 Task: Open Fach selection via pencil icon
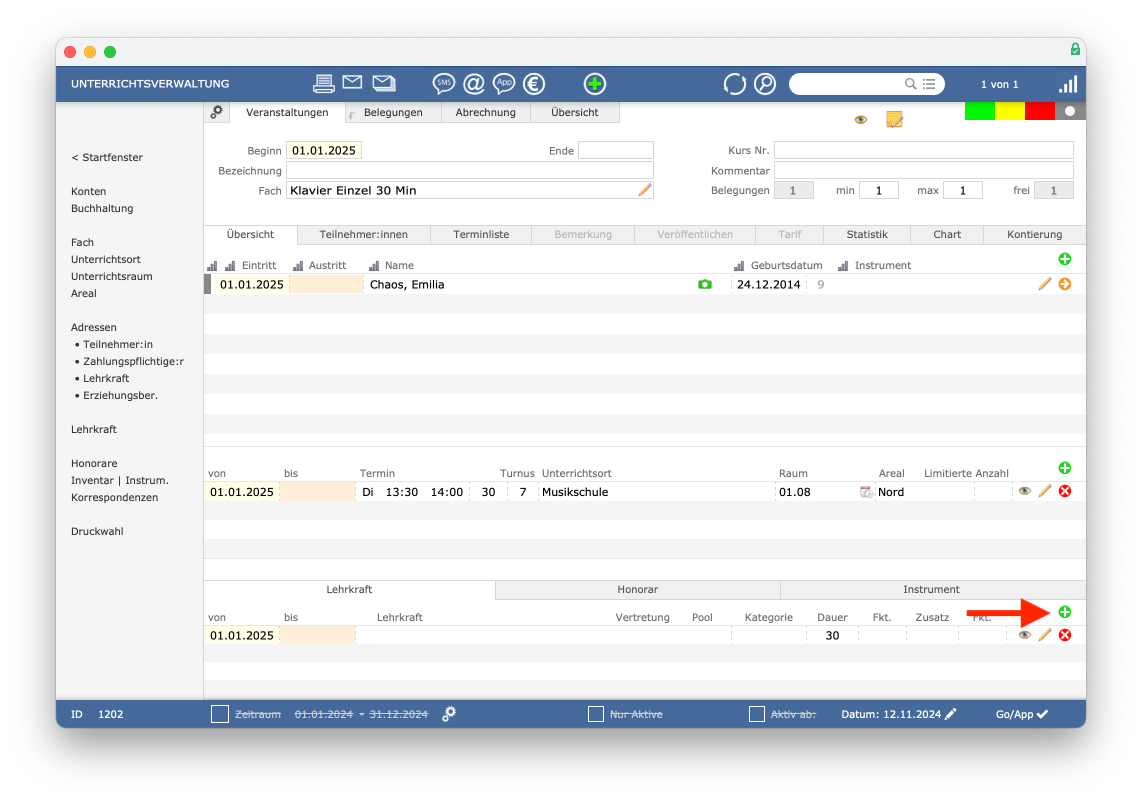click(x=645, y=190)
